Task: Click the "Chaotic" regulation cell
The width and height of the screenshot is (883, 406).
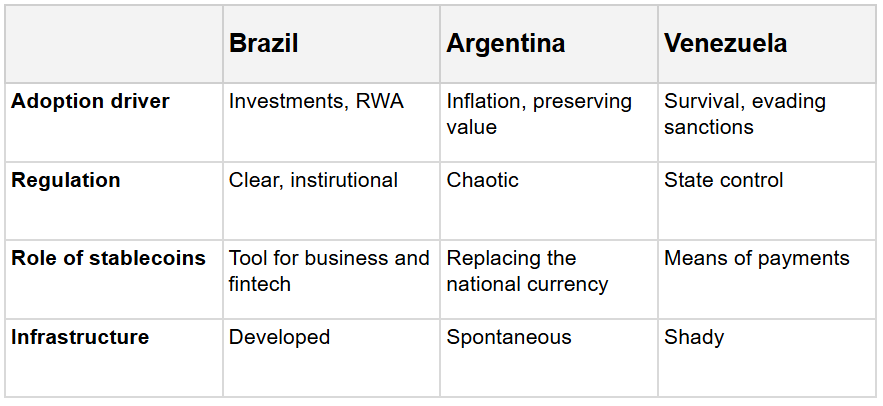Action: pyautogui.click(x=483, y=181)
